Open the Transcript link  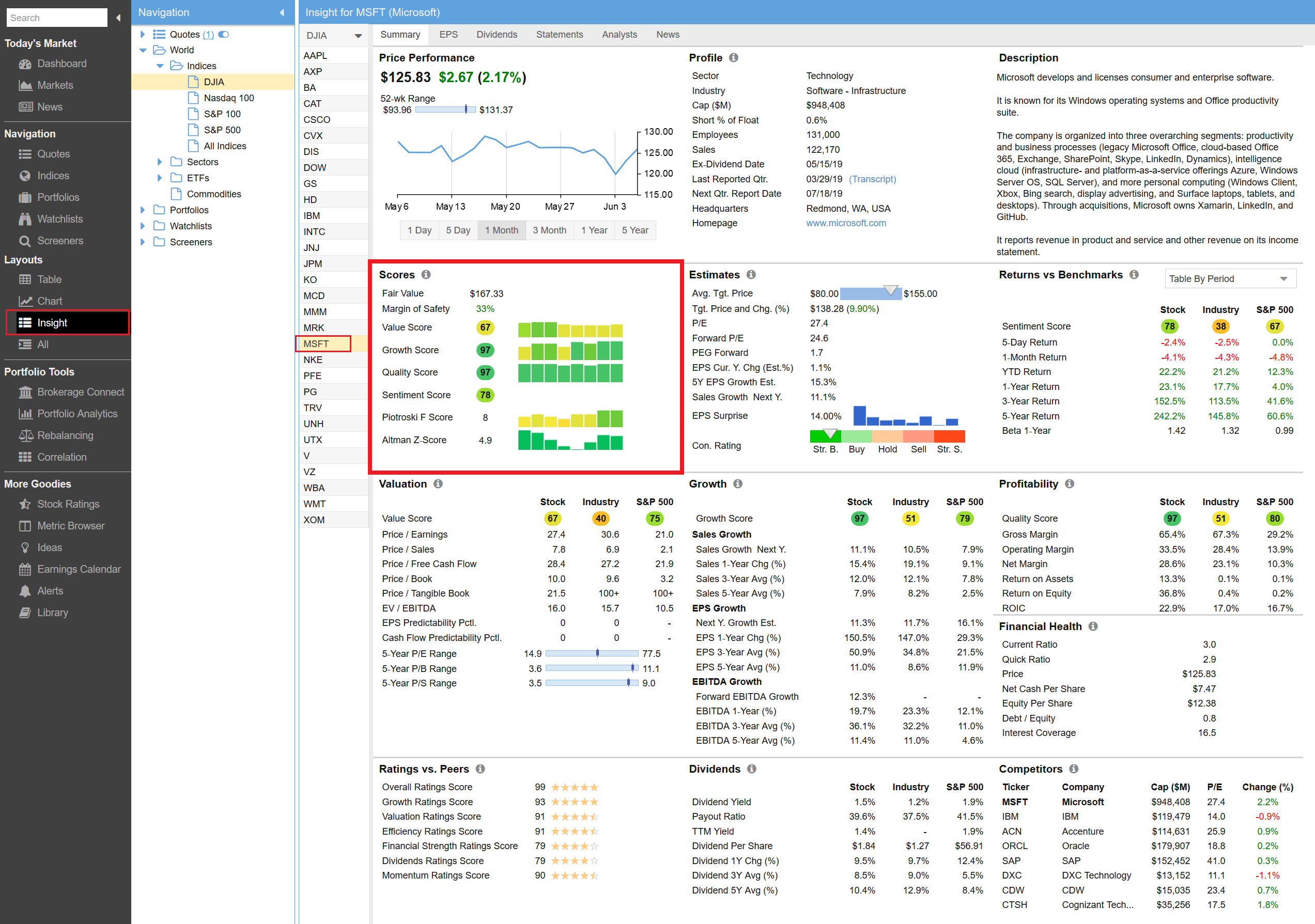point(872,179)
